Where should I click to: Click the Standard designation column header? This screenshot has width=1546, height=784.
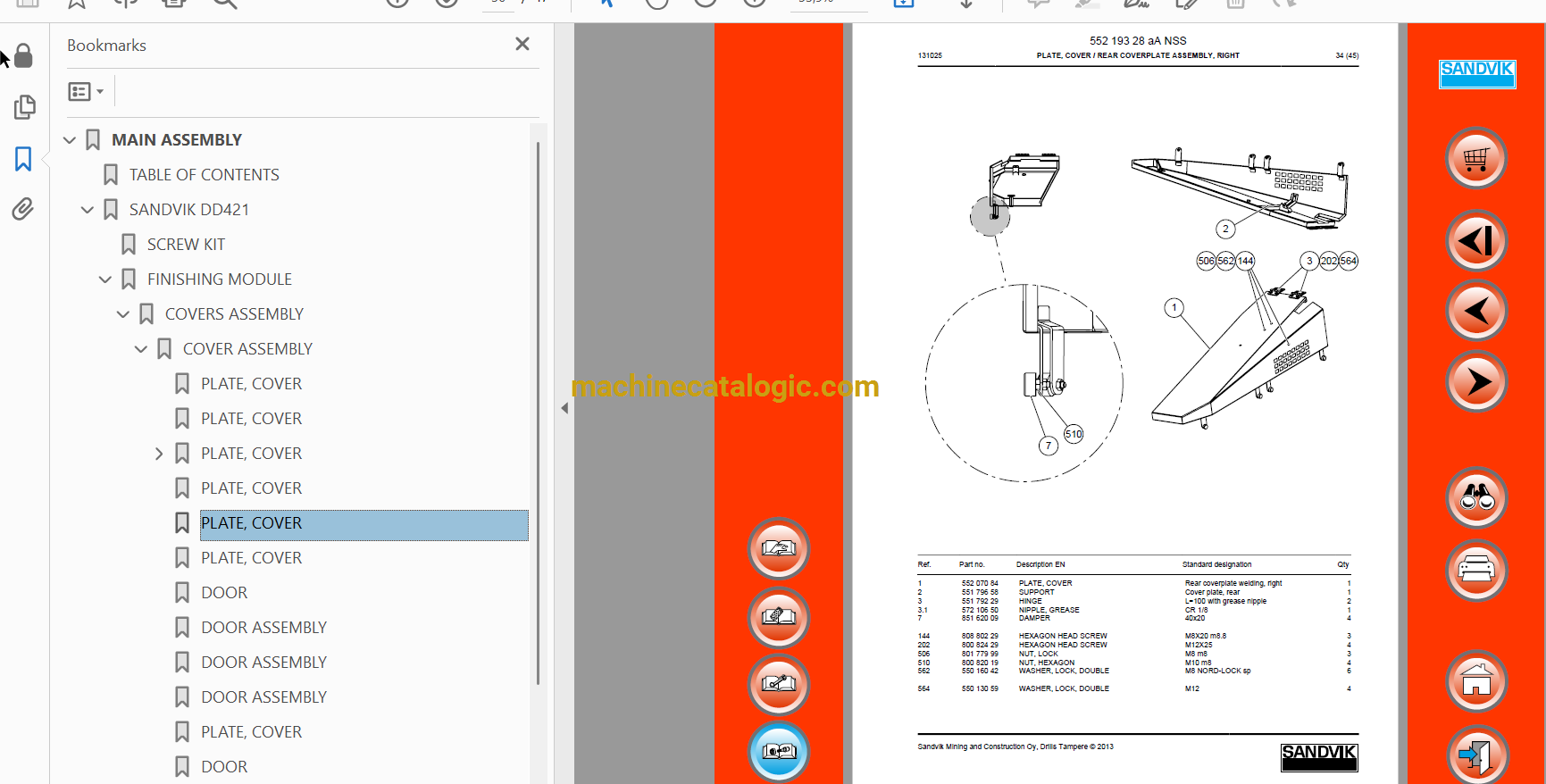1216,564
